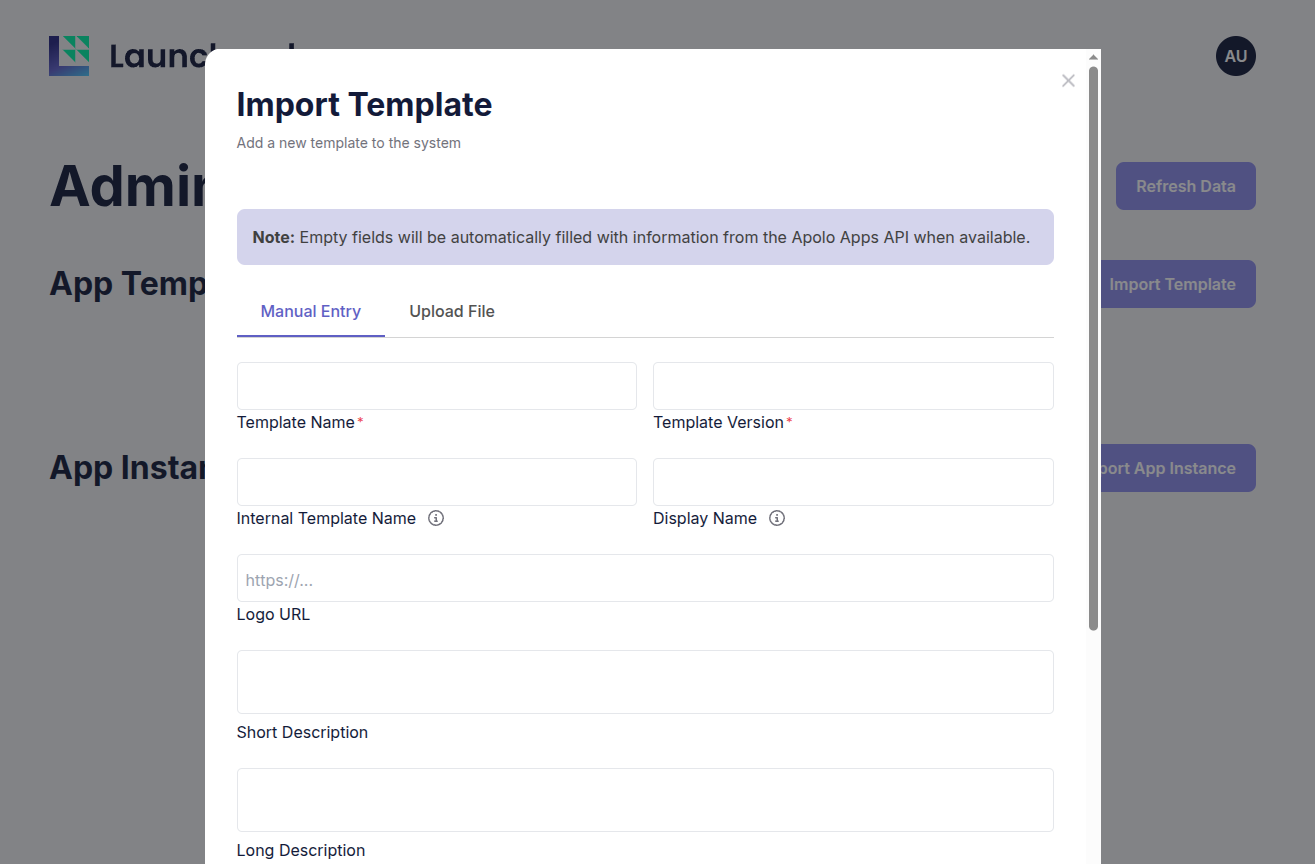Focus the Display Name input field

tap(853, 482)
